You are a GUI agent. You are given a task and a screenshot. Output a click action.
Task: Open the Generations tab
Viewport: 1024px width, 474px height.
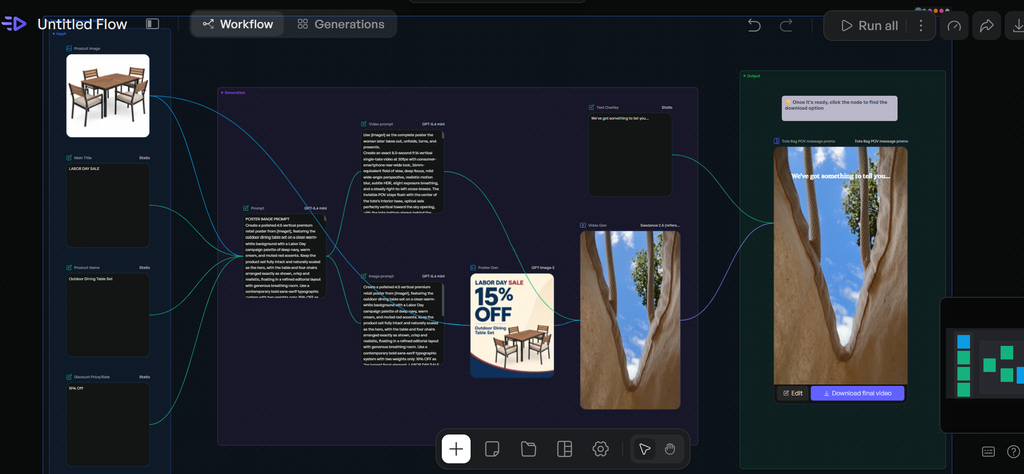pos(341,24)
